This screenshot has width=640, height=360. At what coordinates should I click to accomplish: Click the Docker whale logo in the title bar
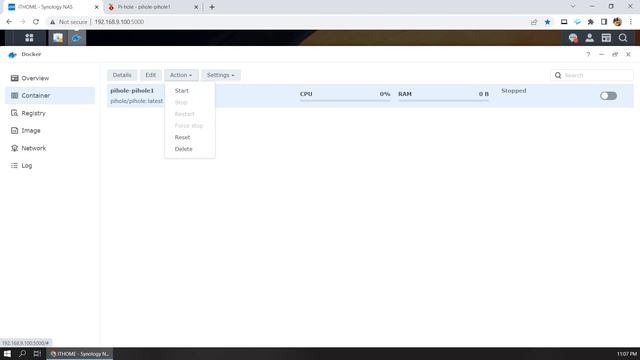point(12,54)
